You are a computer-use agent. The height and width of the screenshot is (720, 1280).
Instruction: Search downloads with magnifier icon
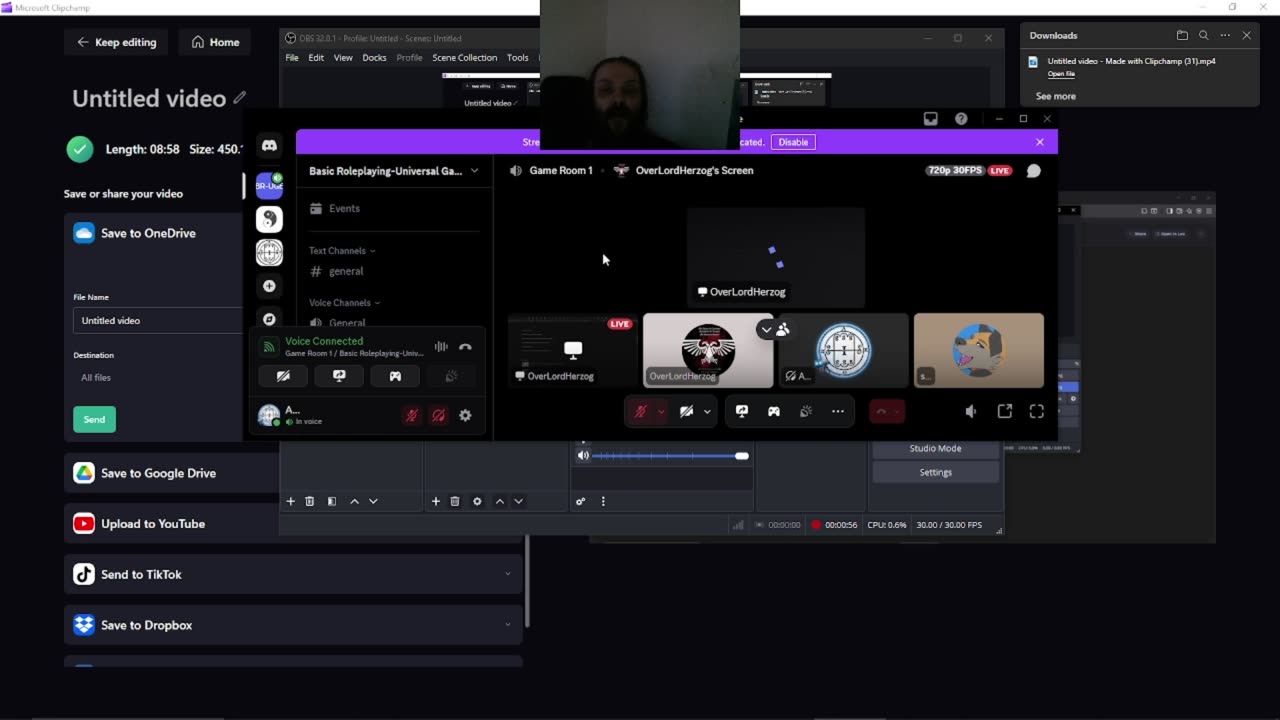[x=1204, y=35]
